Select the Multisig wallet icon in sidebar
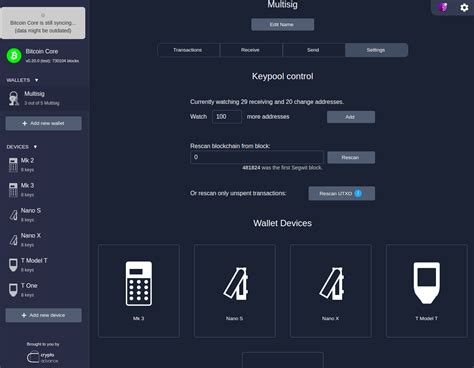 pyautogui.click(x=14, y=98)
